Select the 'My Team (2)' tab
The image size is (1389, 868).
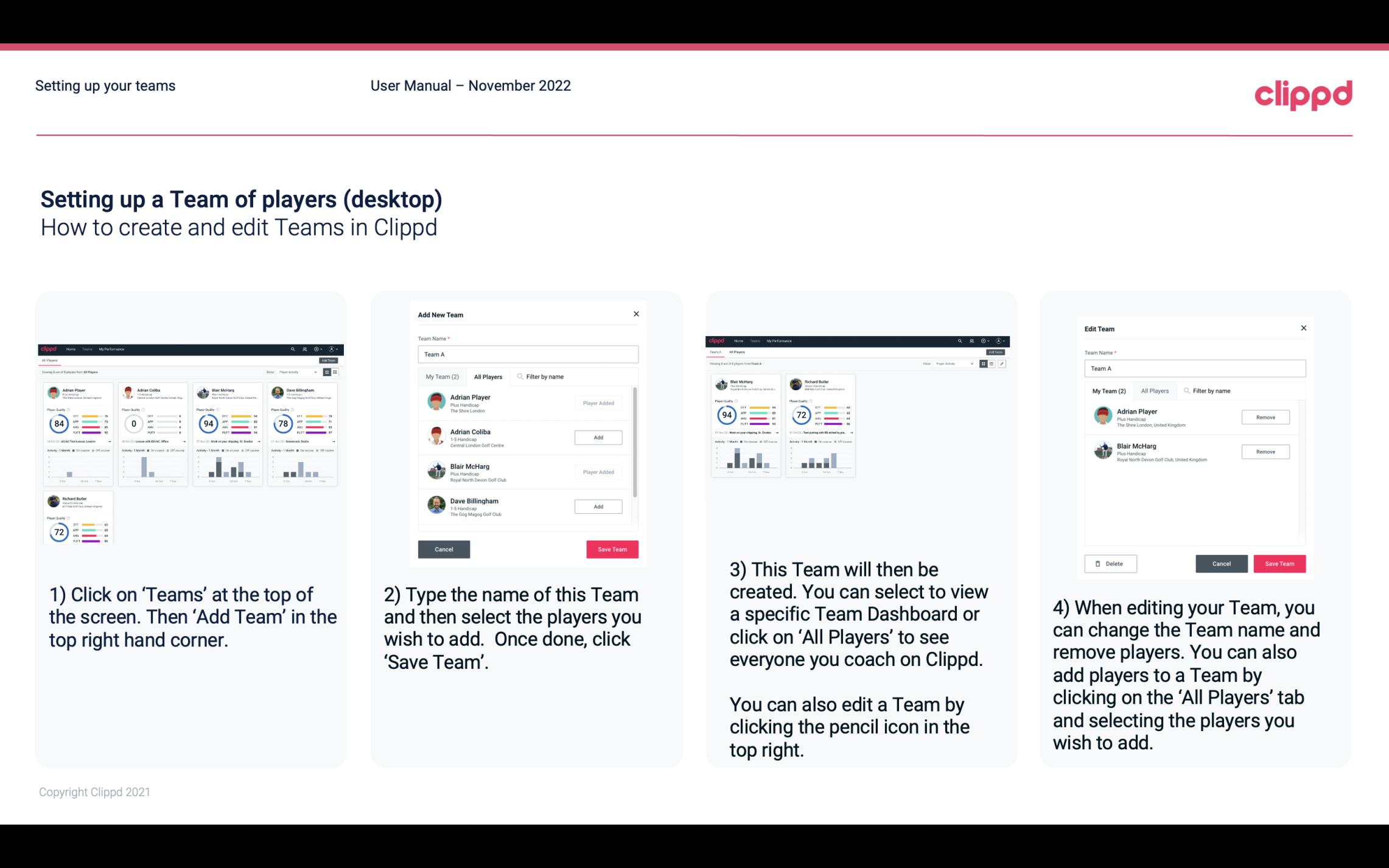pos(438,376)
